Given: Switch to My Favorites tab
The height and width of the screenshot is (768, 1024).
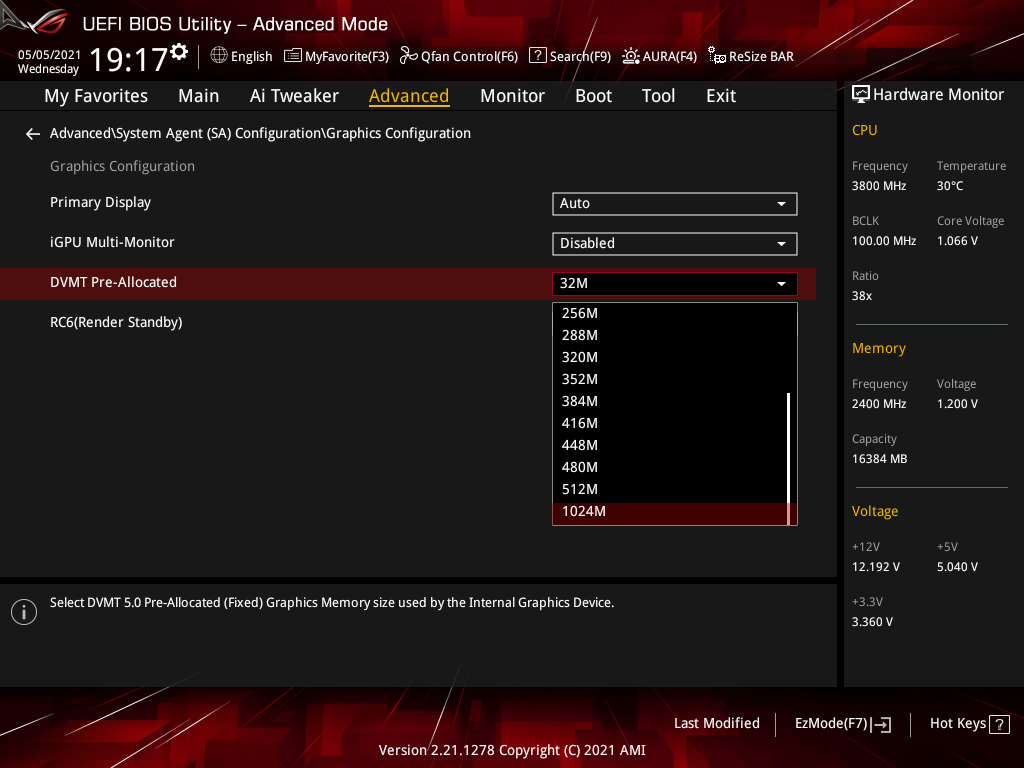Looking at the screenshot, I should 96,96.
